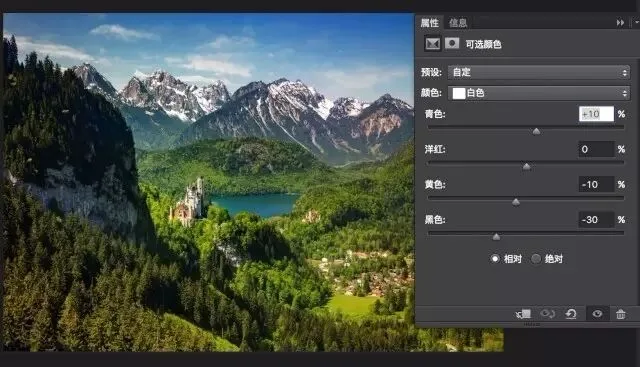
Task: Click the castle in the landscape photo
Action: tap(189, 203)
